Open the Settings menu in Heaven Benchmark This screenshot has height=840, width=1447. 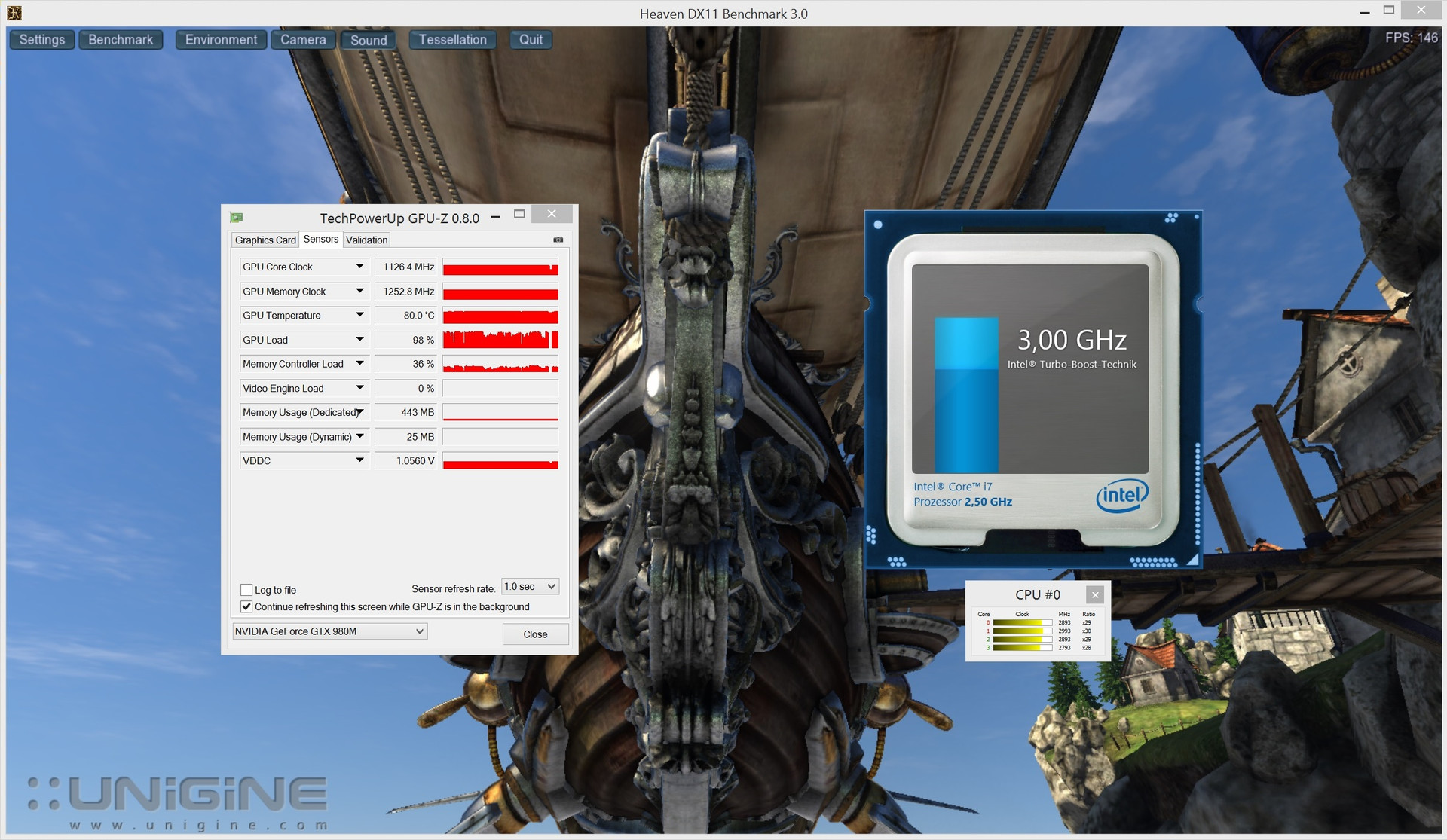click(x=42, y=40)
